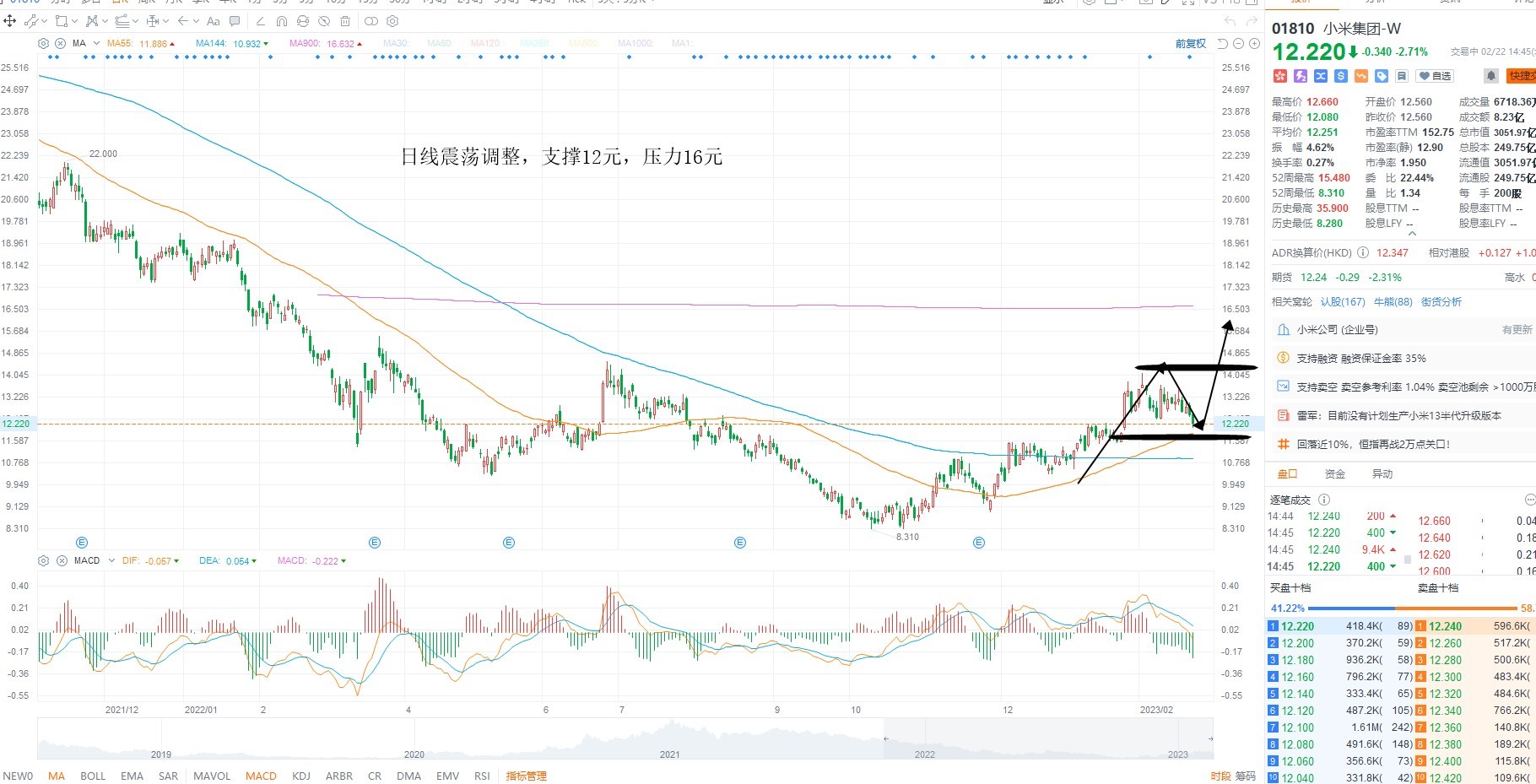Add stock to watchlist via 自选

point(1435,76)
